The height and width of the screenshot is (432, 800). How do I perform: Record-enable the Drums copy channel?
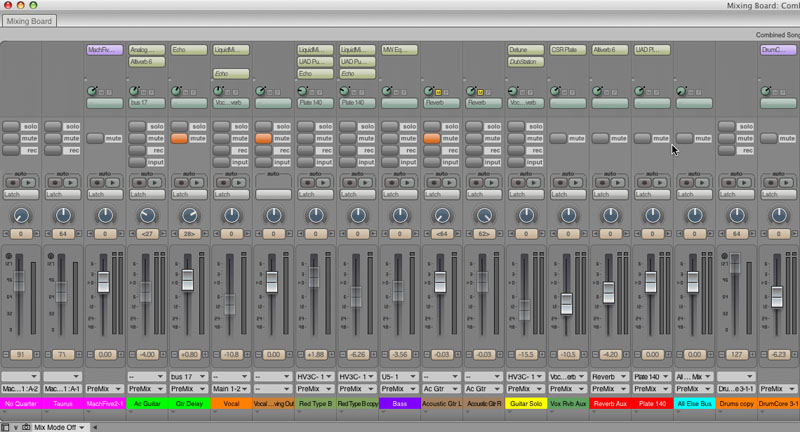click(727, 150)
